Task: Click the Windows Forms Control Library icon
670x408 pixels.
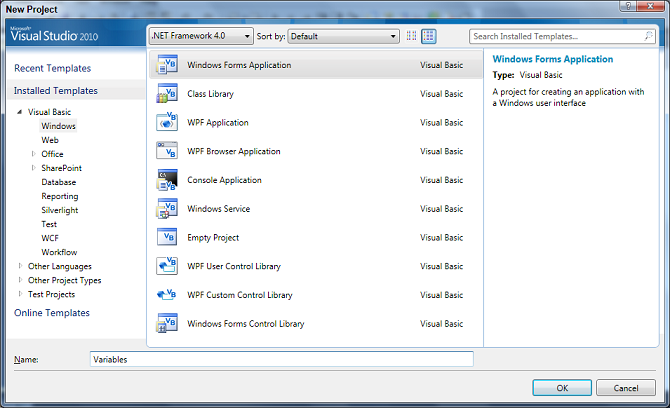Action: coord(167,323)
